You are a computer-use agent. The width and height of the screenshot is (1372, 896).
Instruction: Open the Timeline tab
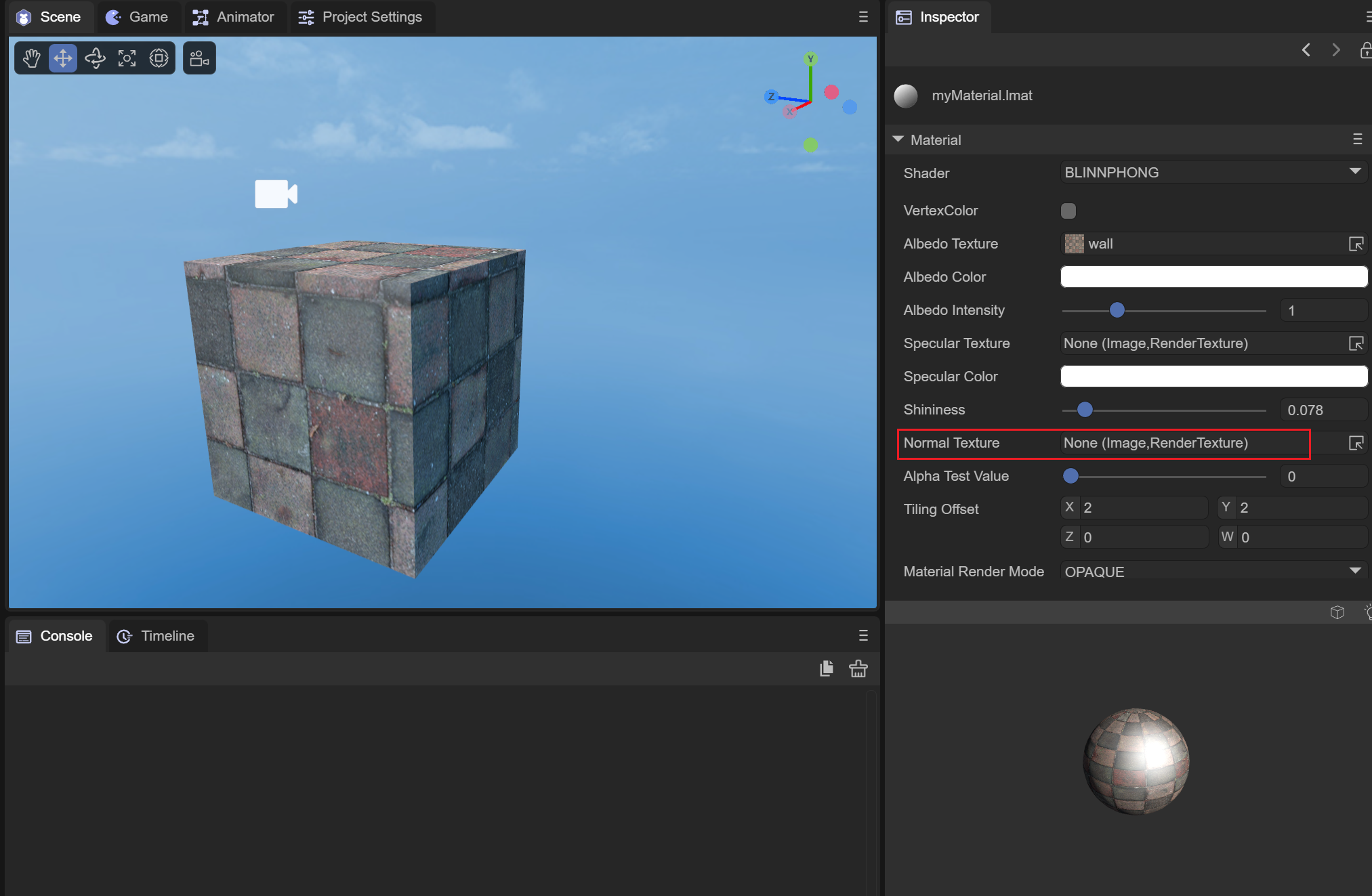(157, 636)
